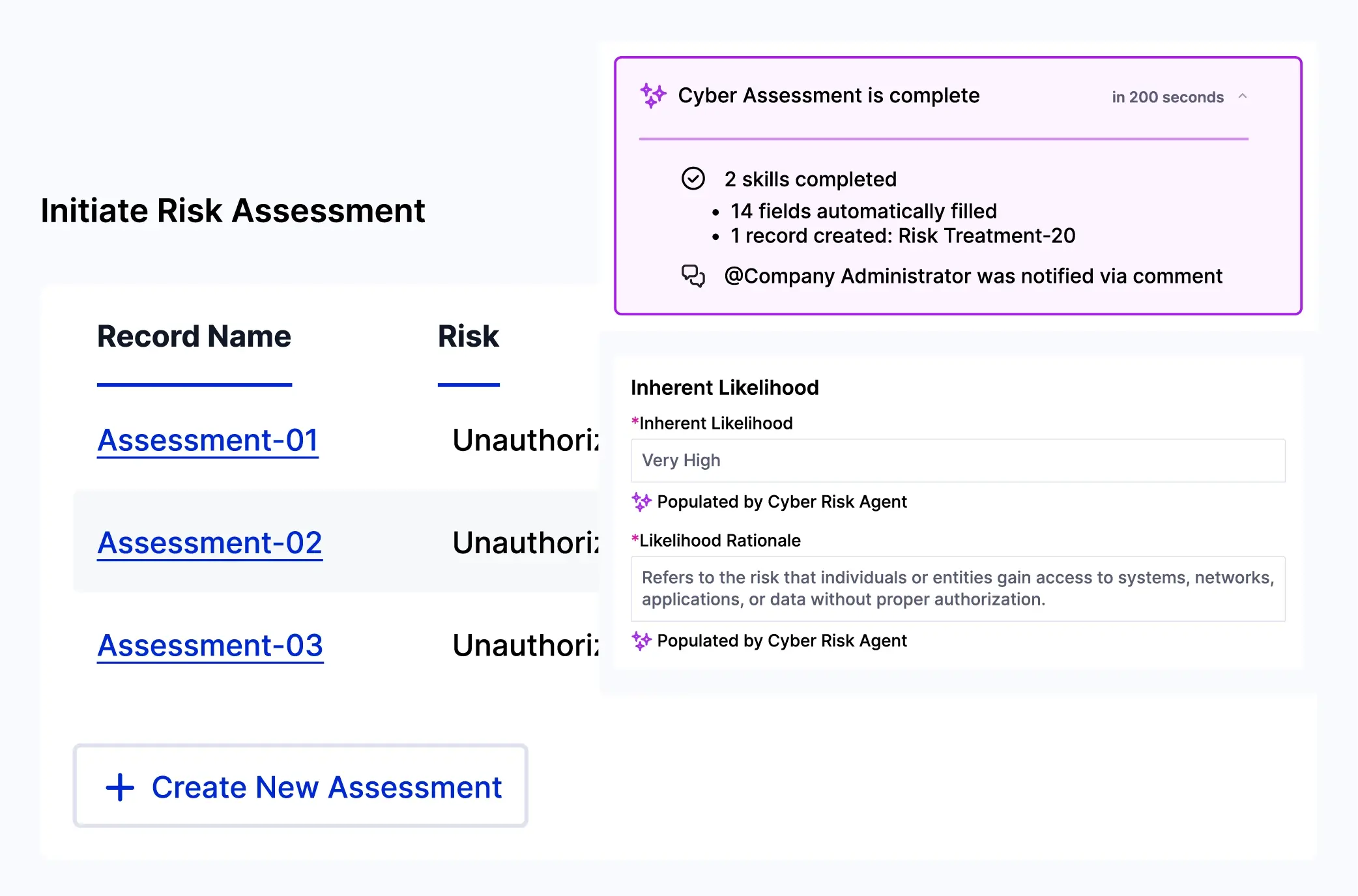Click the plus icon in Create New Assessment
Viewport: 1358px width, 896px height.
pyautogui.click(x=120, y=787)
